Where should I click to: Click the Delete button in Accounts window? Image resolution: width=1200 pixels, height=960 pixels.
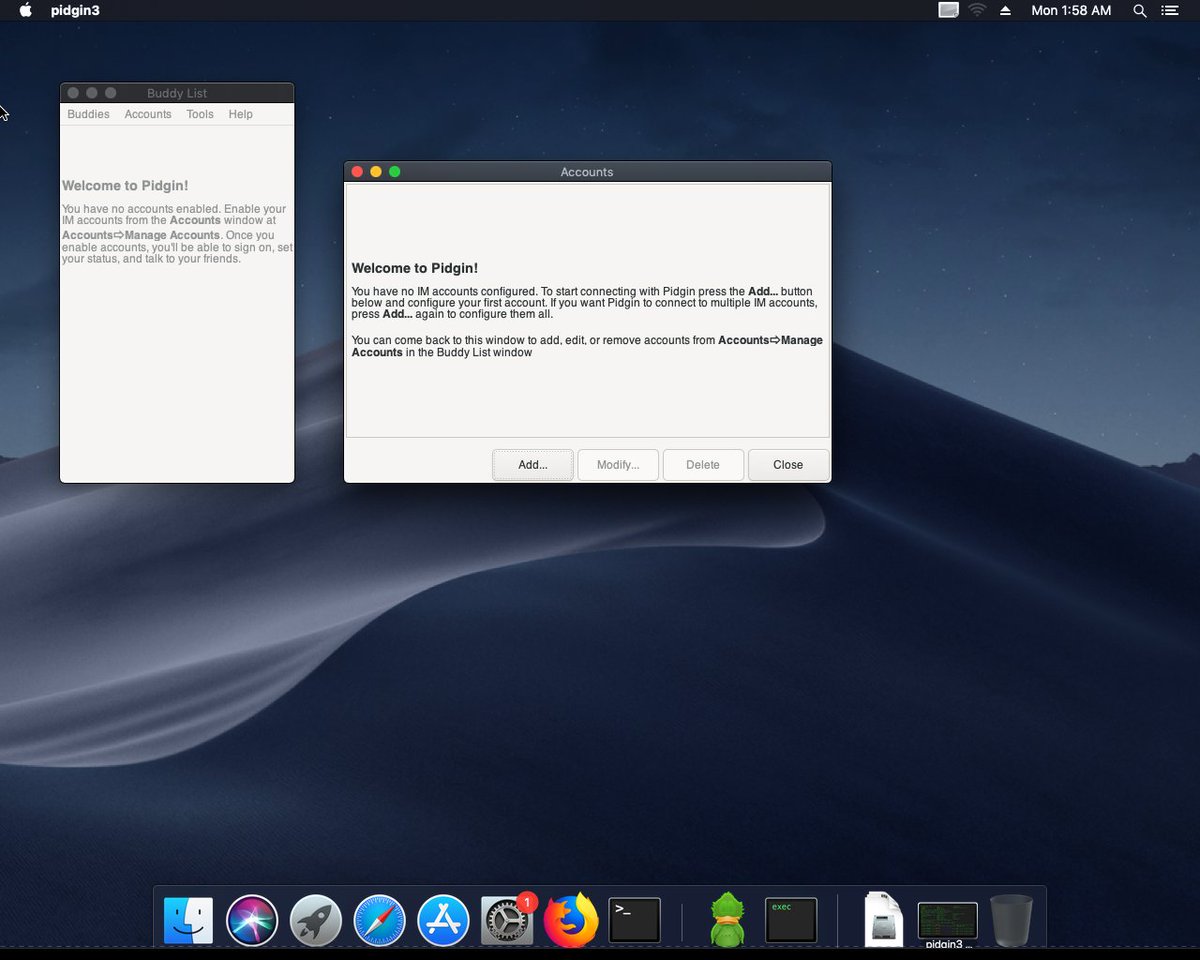point(703,465)
